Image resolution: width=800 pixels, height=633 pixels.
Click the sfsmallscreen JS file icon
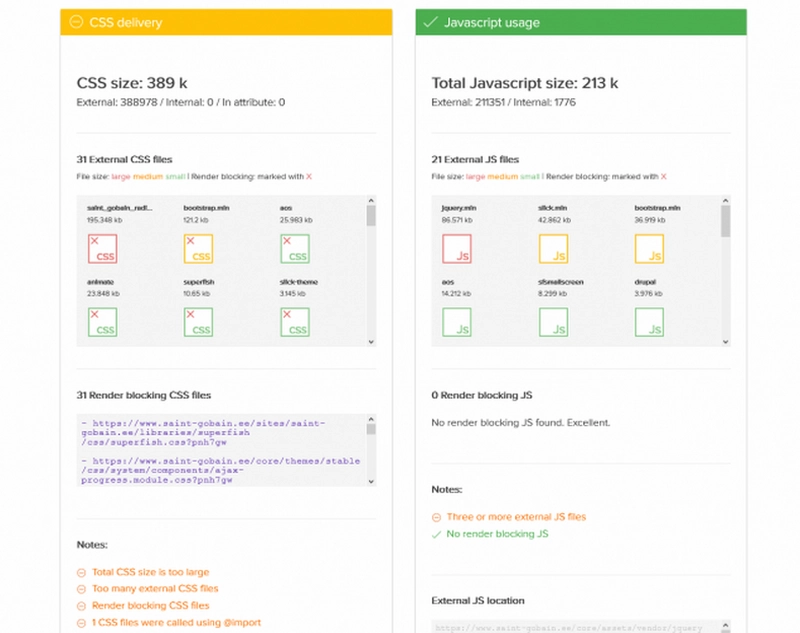553,321
